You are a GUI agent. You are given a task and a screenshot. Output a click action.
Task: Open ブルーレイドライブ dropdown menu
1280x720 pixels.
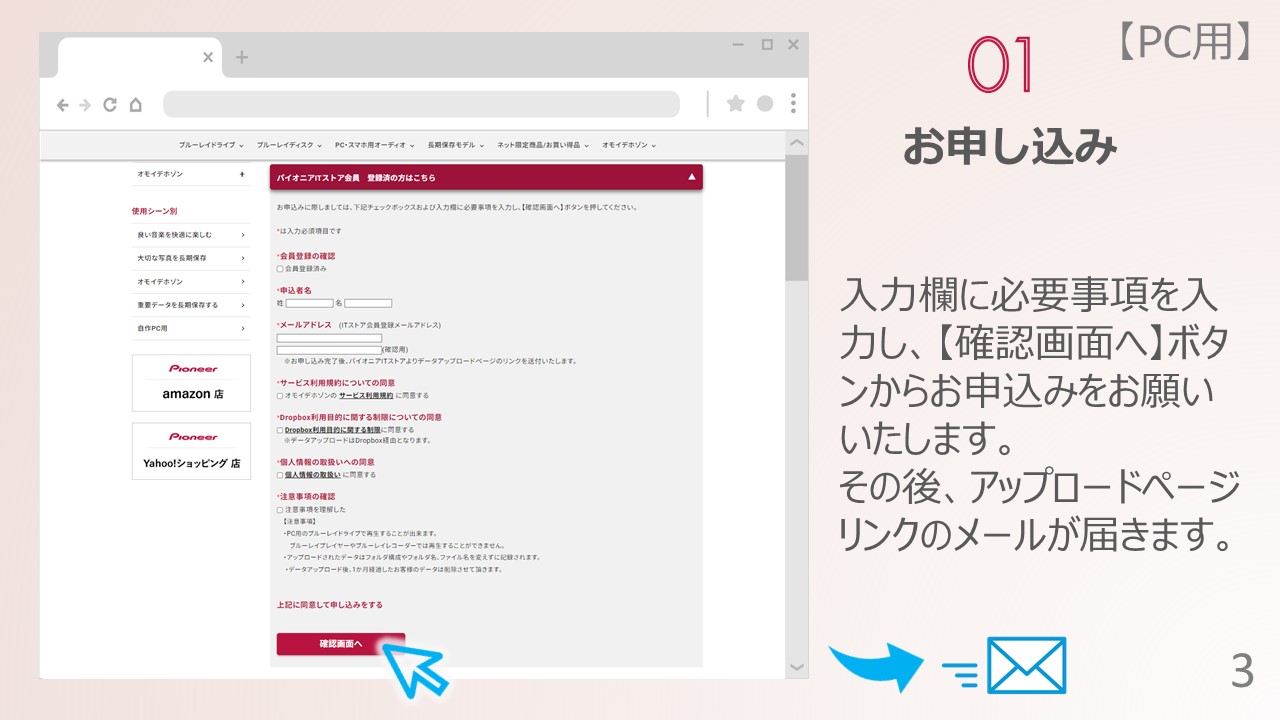pyautogui.click(x=210, y=145)
